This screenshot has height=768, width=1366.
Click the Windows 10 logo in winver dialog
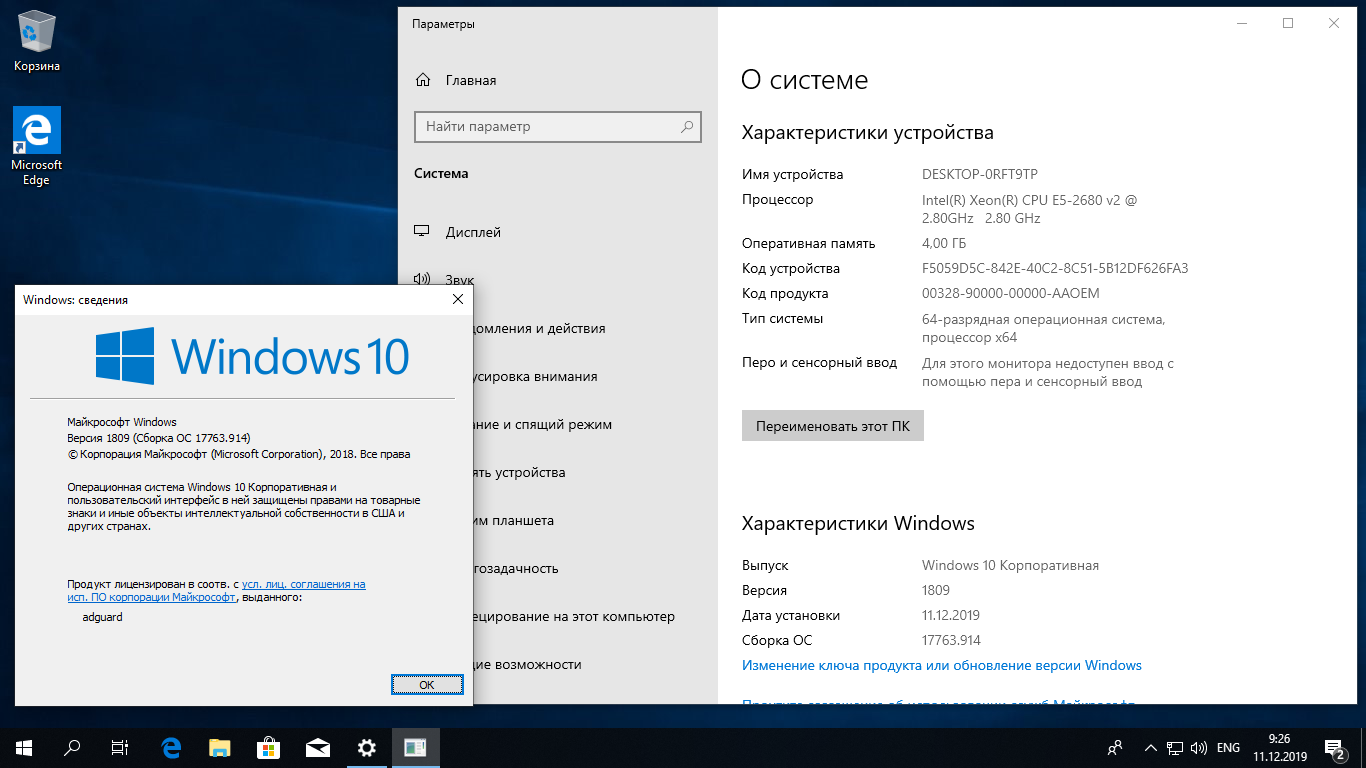[252, 356]
